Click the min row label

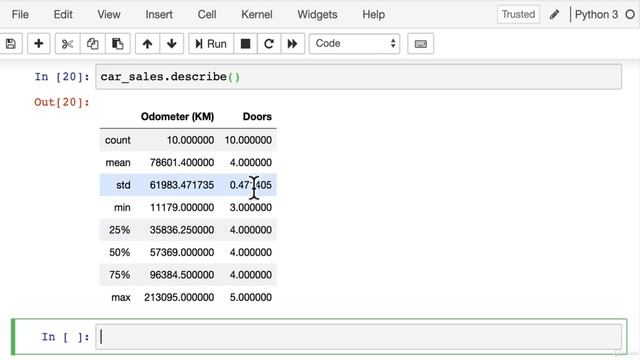coord(122,207)
